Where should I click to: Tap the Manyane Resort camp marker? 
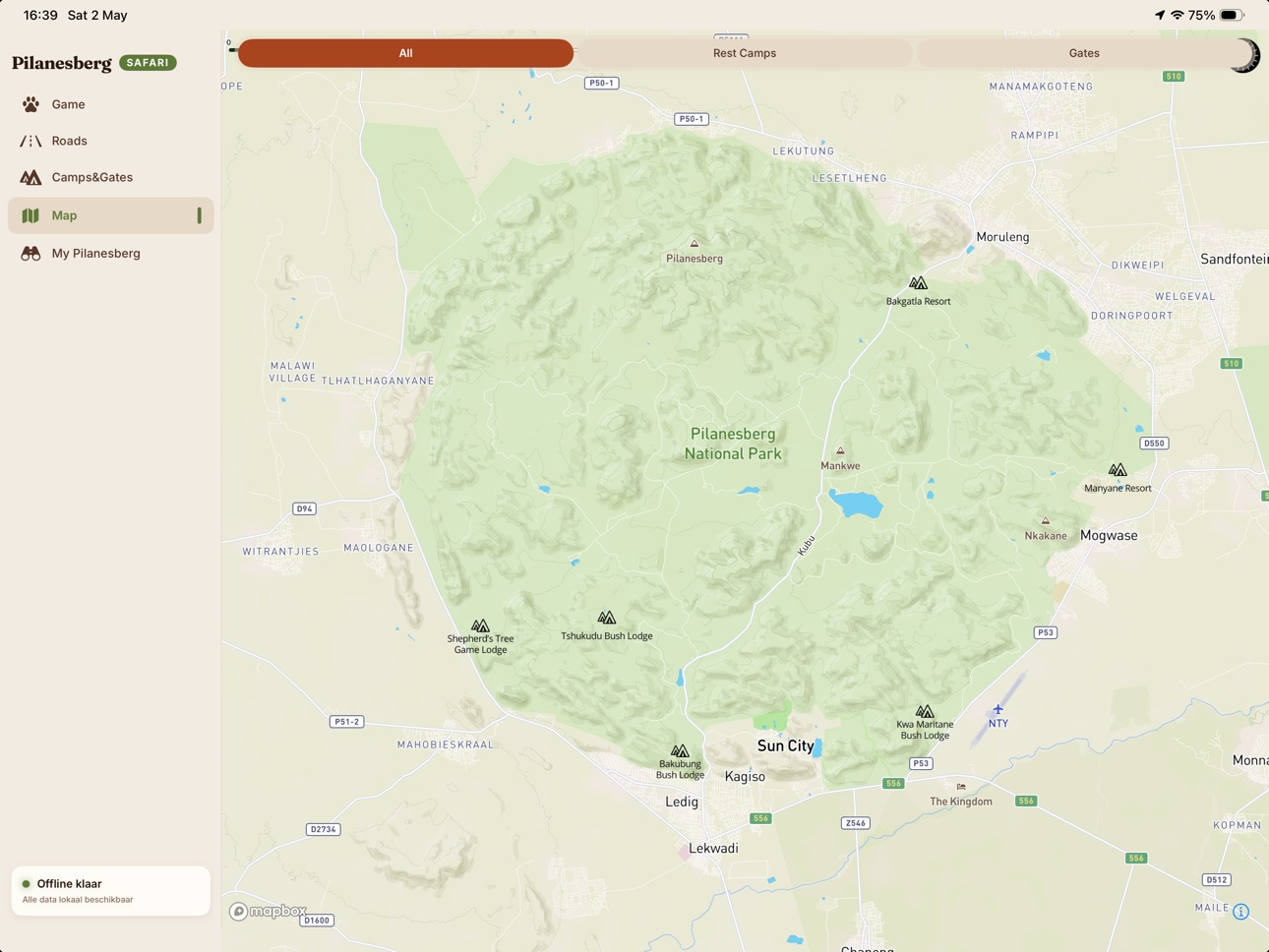click(1118, 470)
